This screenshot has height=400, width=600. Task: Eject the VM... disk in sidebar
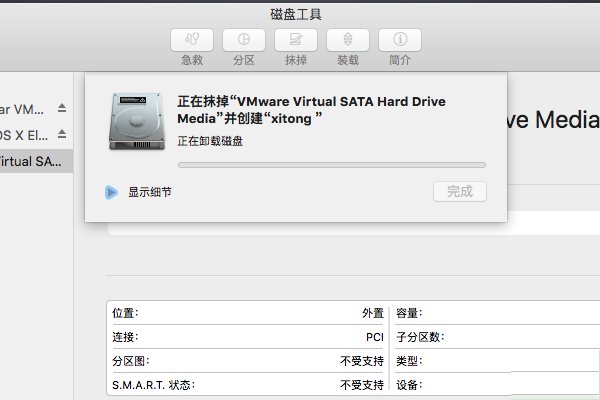tap(62, 108)
